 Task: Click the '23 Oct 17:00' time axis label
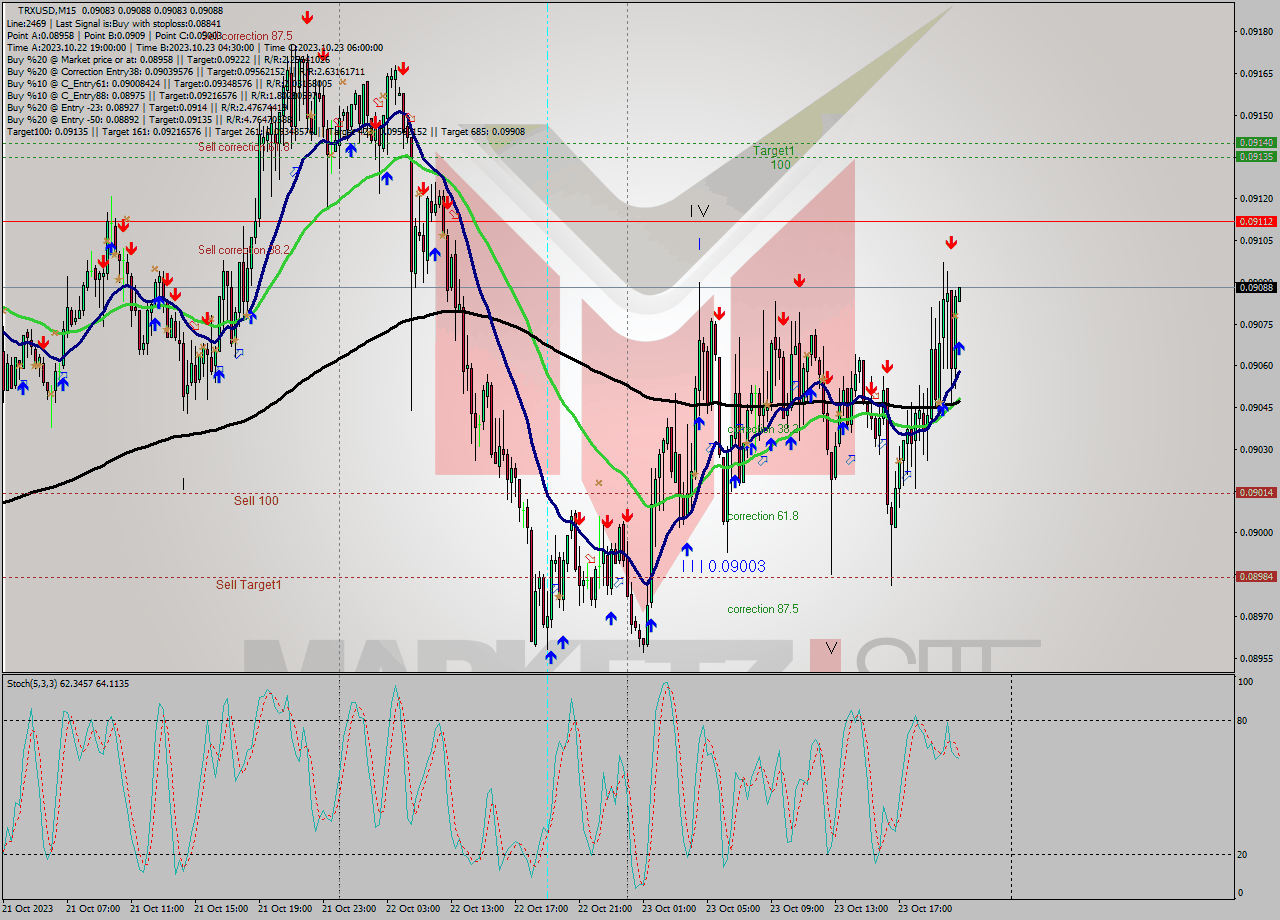926,910
